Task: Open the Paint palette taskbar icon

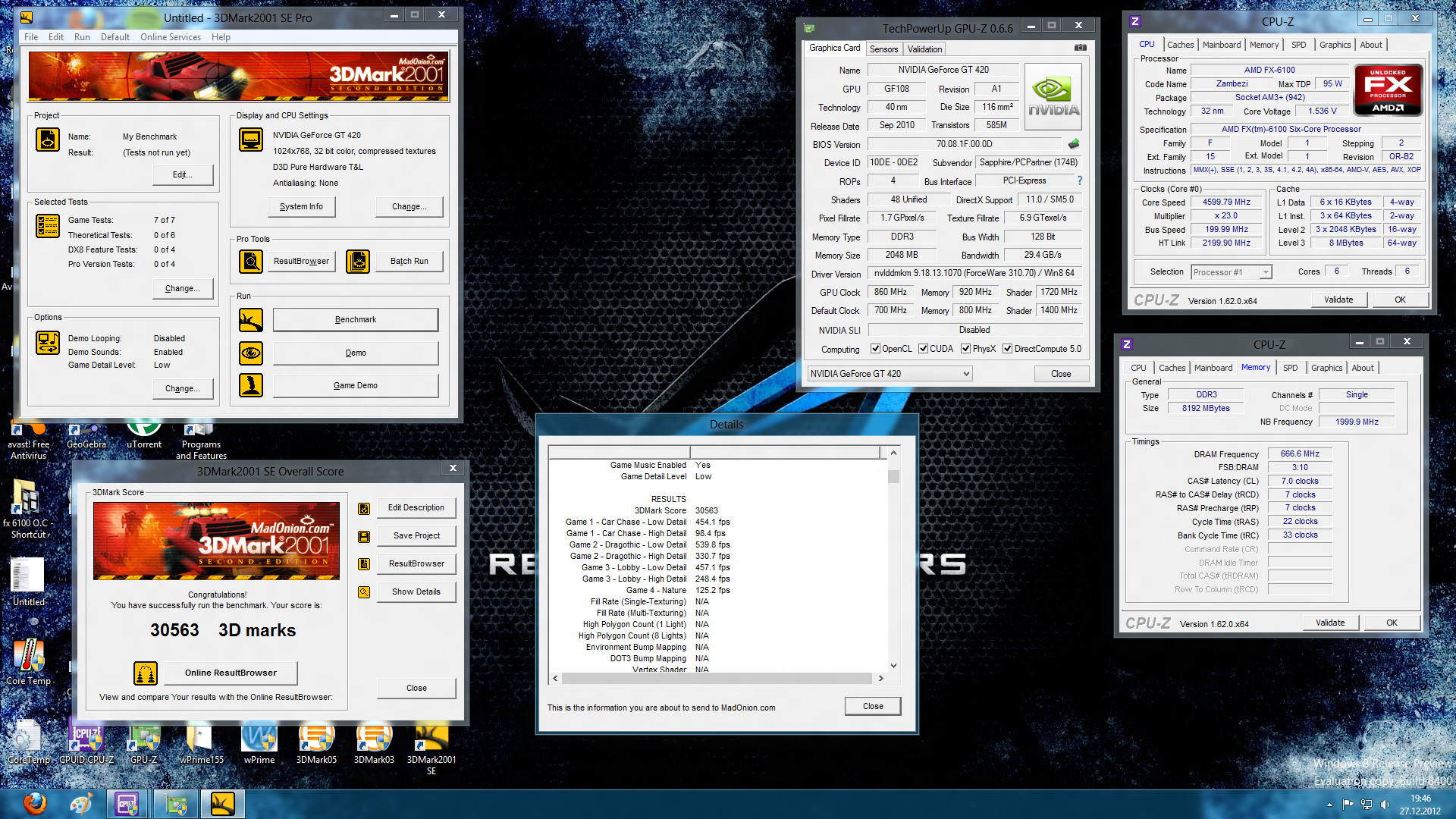Action: (80, 804)
